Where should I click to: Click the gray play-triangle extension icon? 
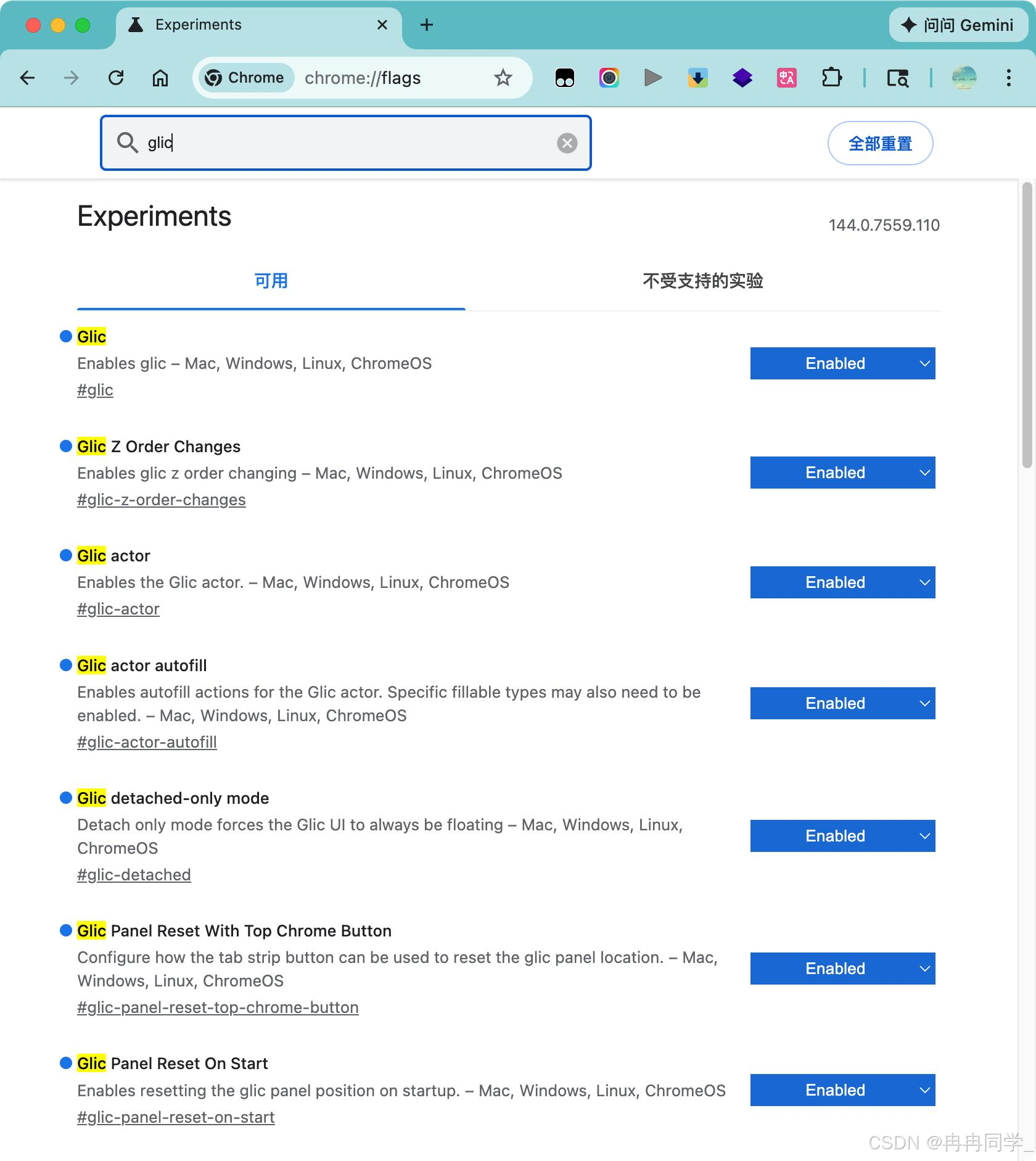tap(653, 78)
